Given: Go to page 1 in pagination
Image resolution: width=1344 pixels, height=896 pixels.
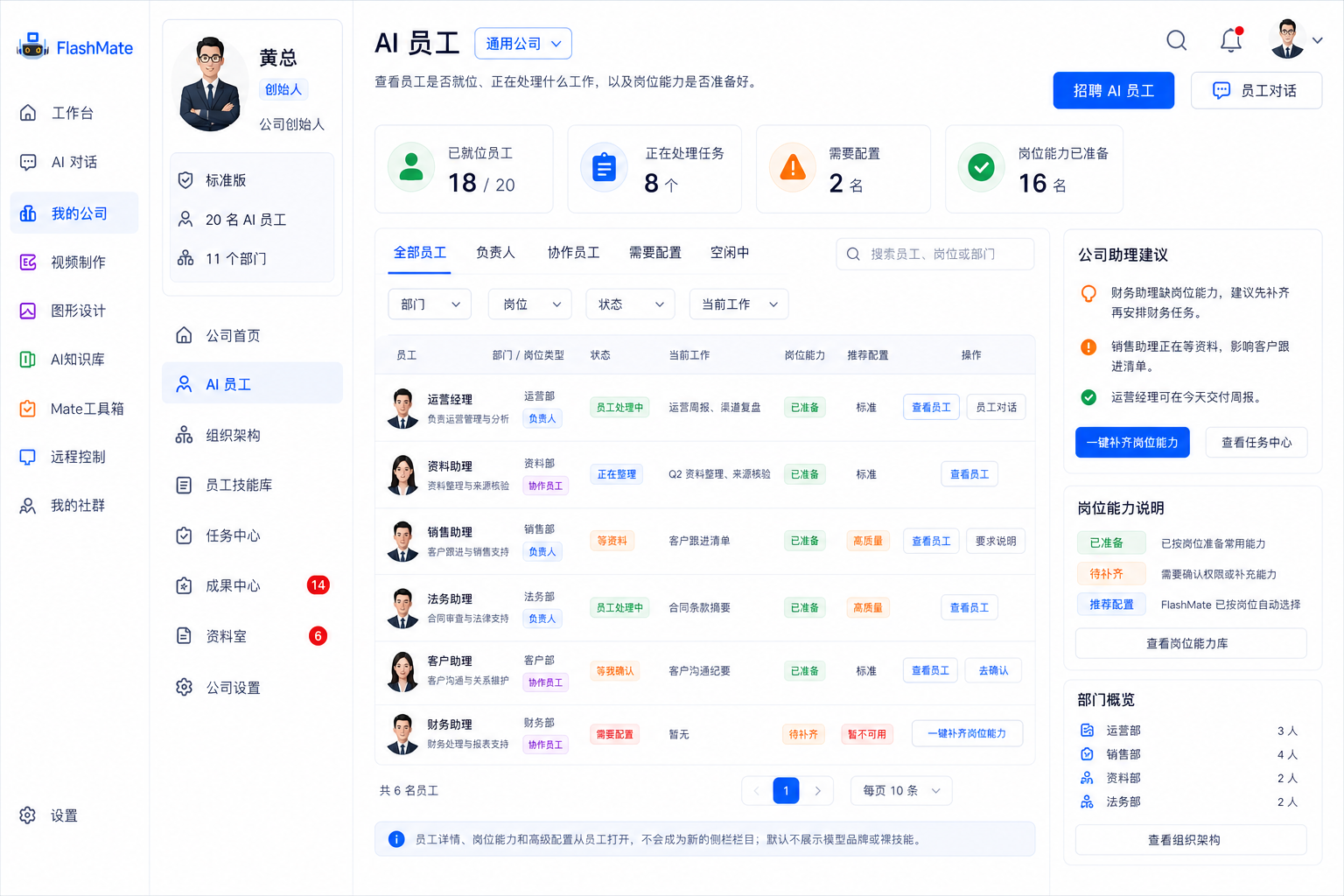Looking at the screenshot, I should point(786,791).
